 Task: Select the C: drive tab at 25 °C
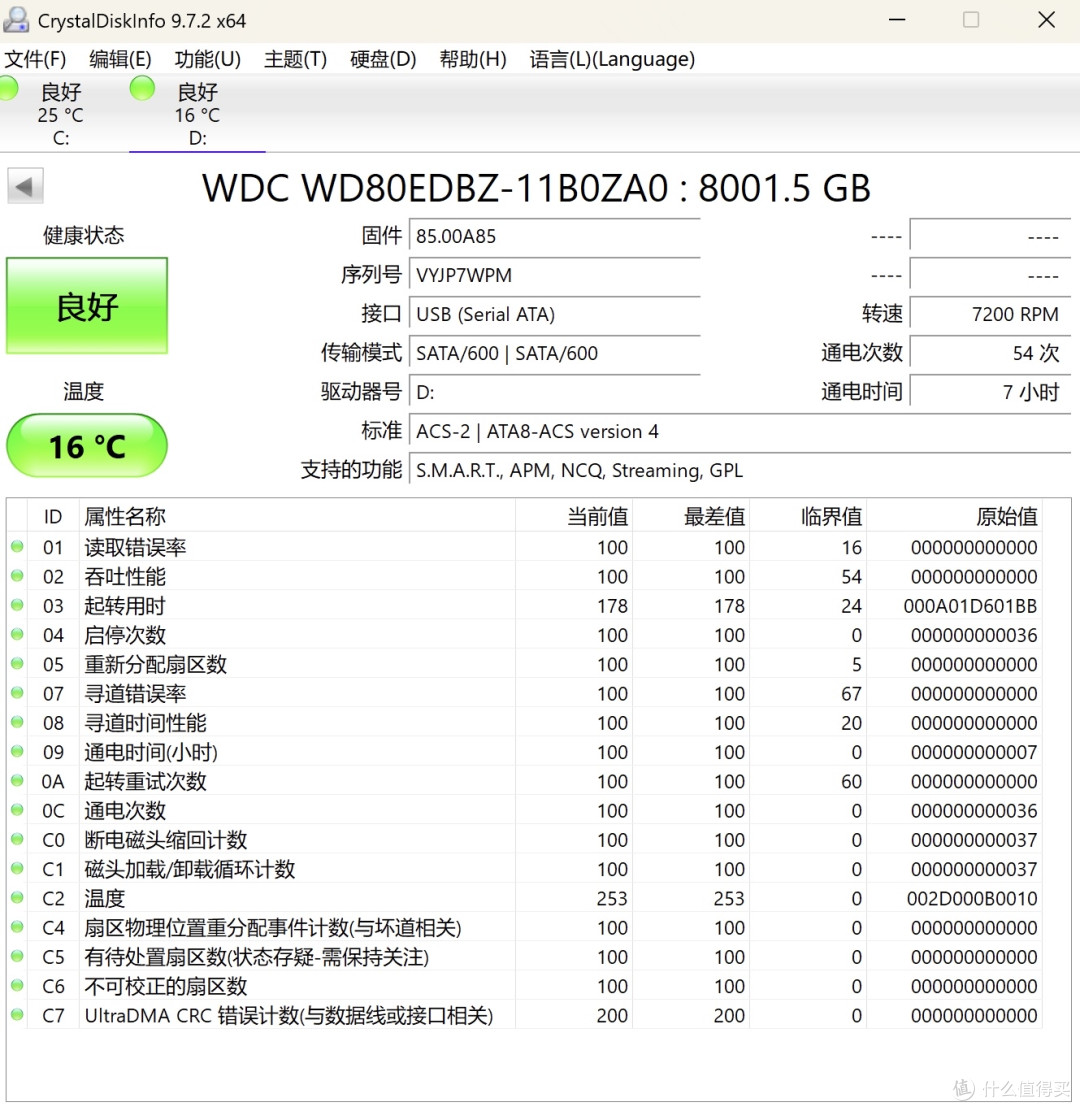point(61,113)
